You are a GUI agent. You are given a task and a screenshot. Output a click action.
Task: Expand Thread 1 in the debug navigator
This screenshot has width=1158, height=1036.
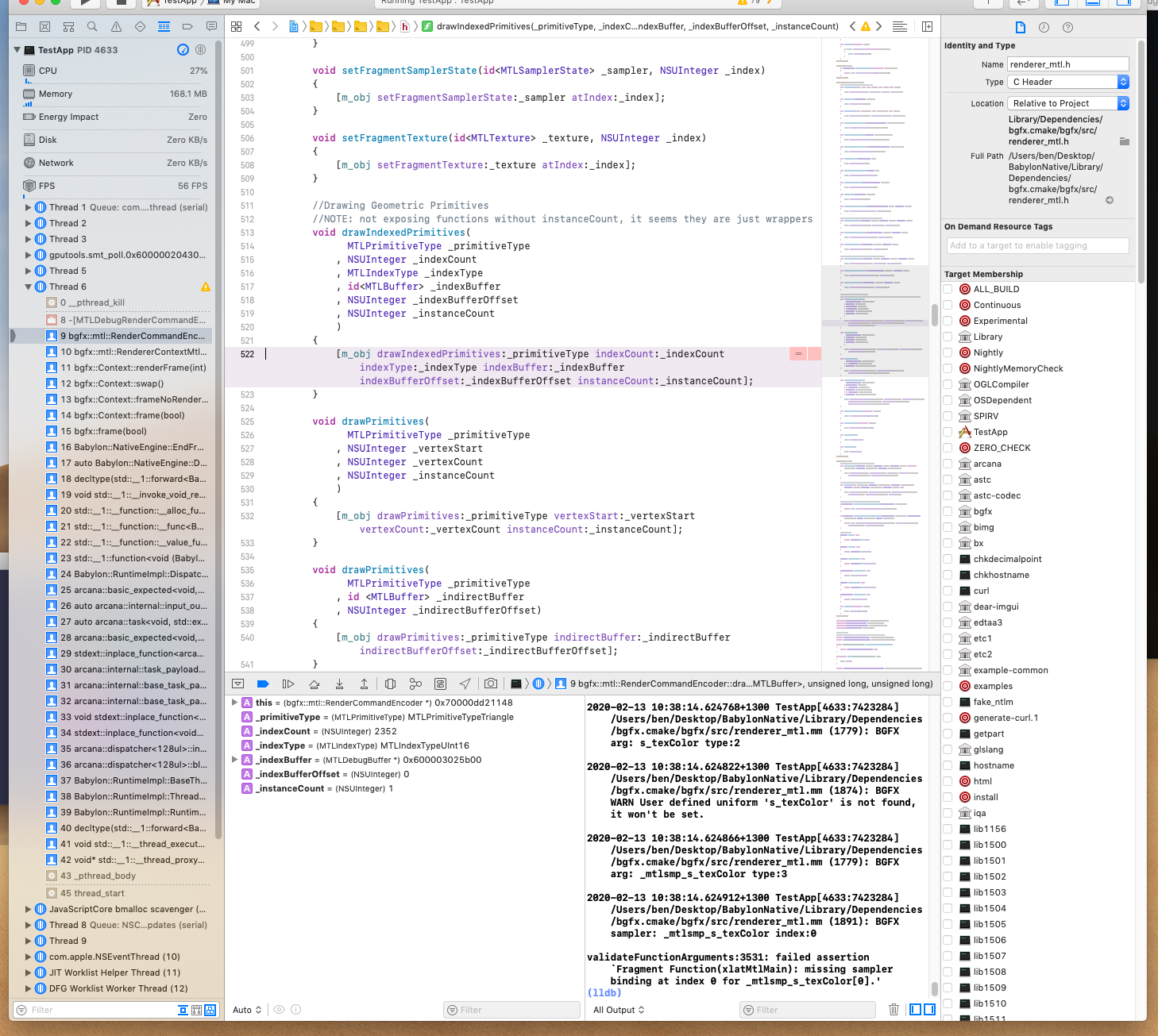[29, 207]
